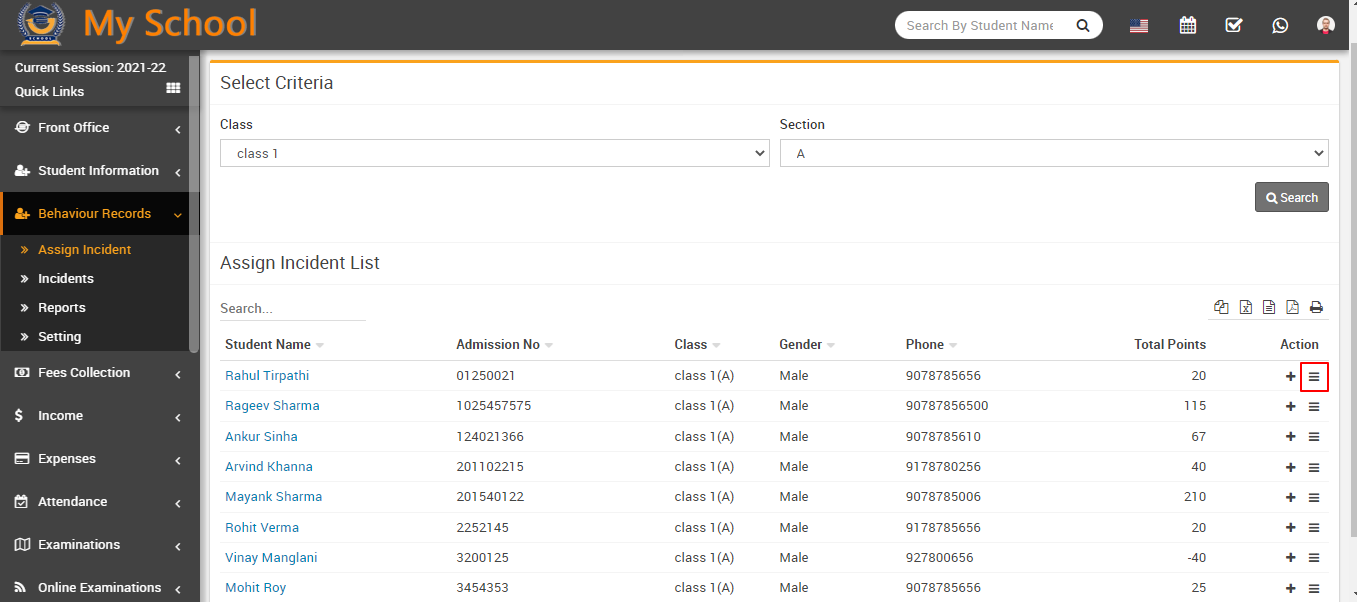The height and width of the screenshot is (602, 1357).
Task: Export the list to Excel
Action: tap(1245, 308)
